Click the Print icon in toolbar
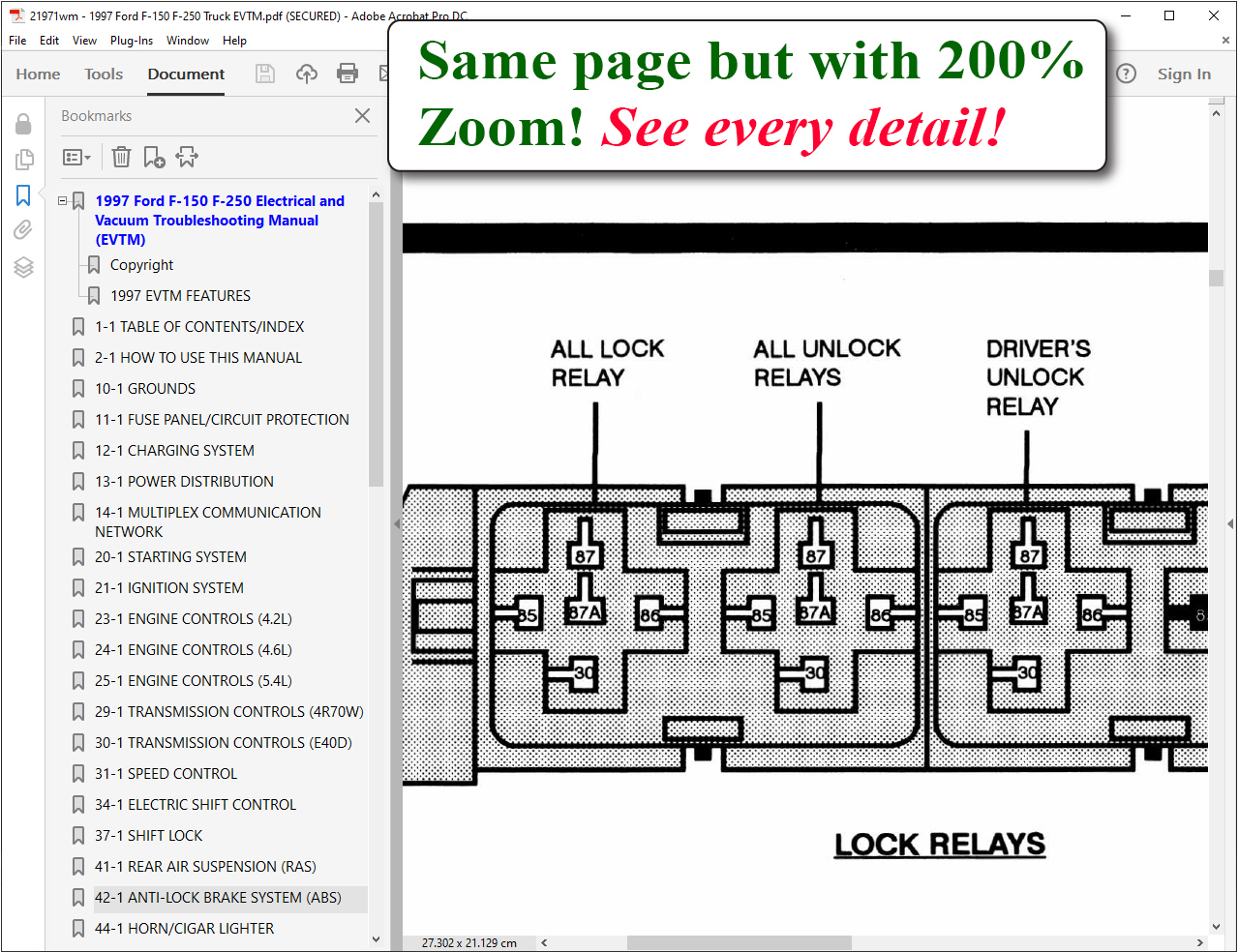This screenshot has height=952, width=1239. coord(348,74)
